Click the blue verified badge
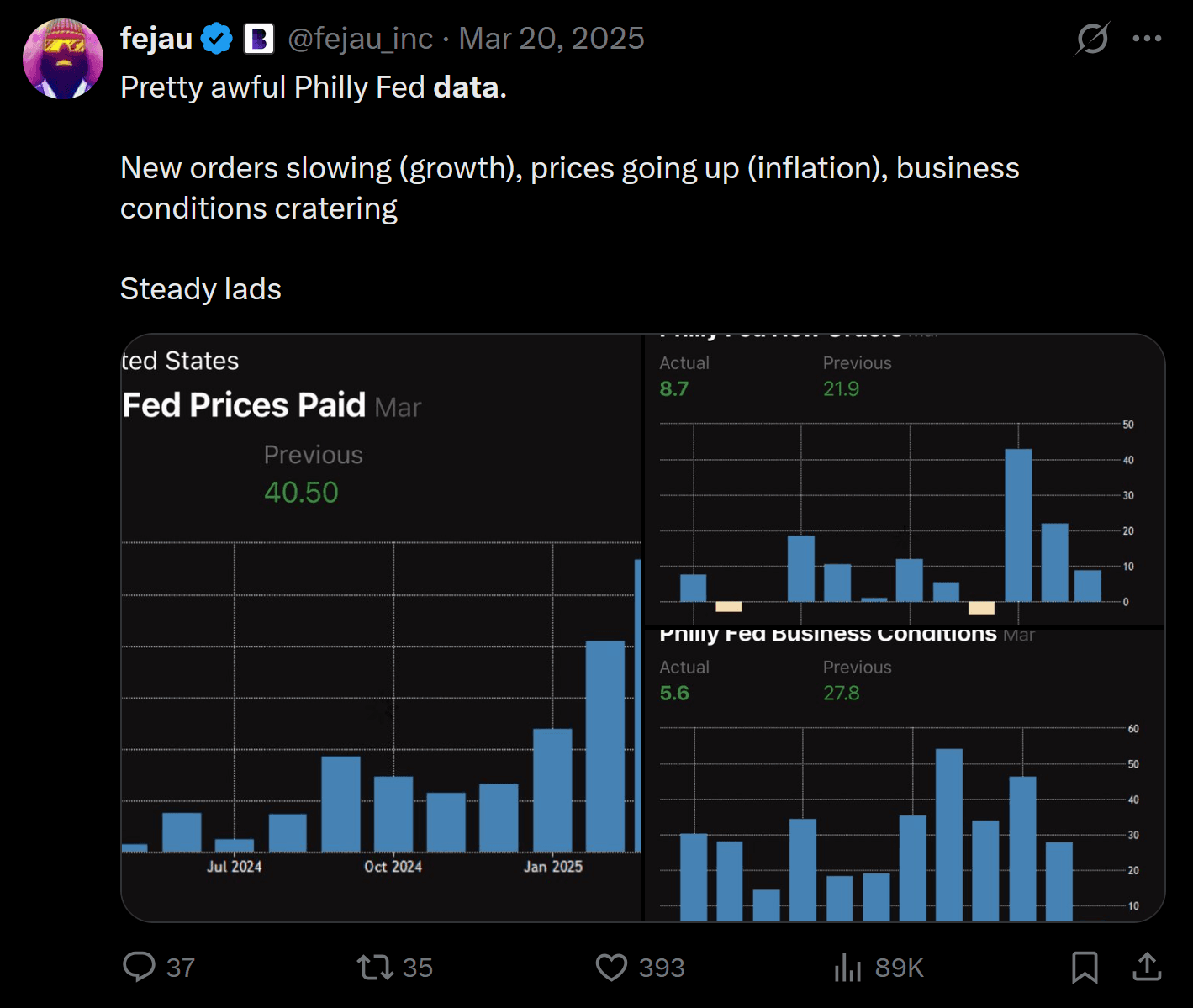 pos(217,39)
